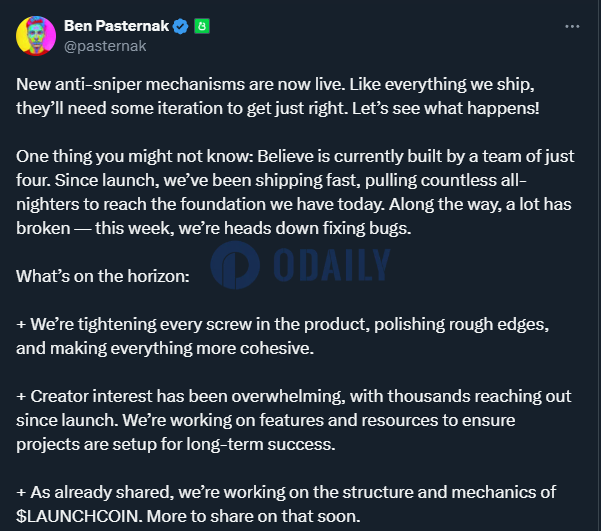This screenshot has height=531, width=601.
Task: Click the "One thing you might not know" line
Action: [135, 156]
